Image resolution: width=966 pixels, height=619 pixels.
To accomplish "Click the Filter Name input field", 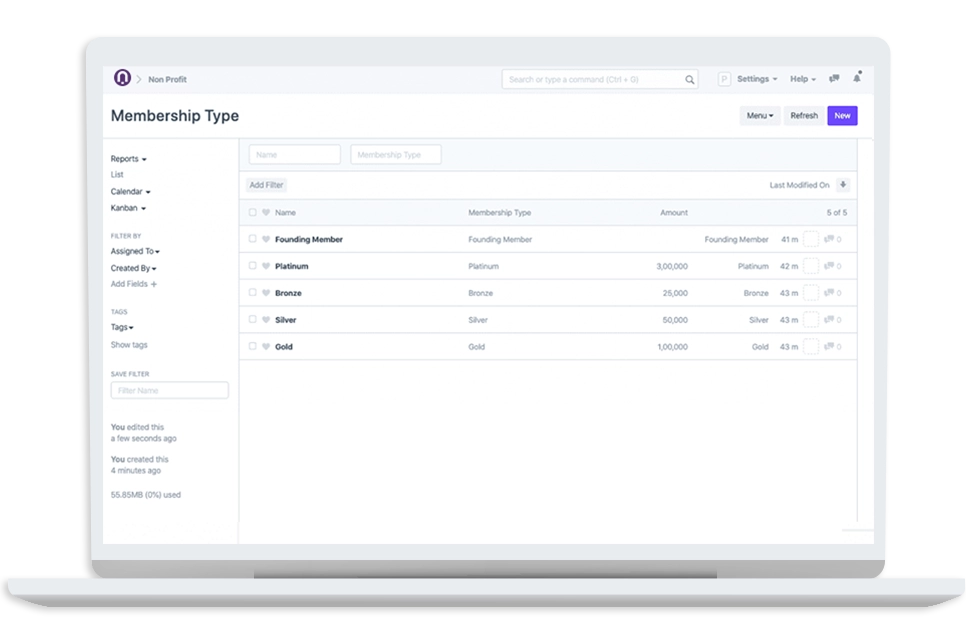I will (169, 390).
